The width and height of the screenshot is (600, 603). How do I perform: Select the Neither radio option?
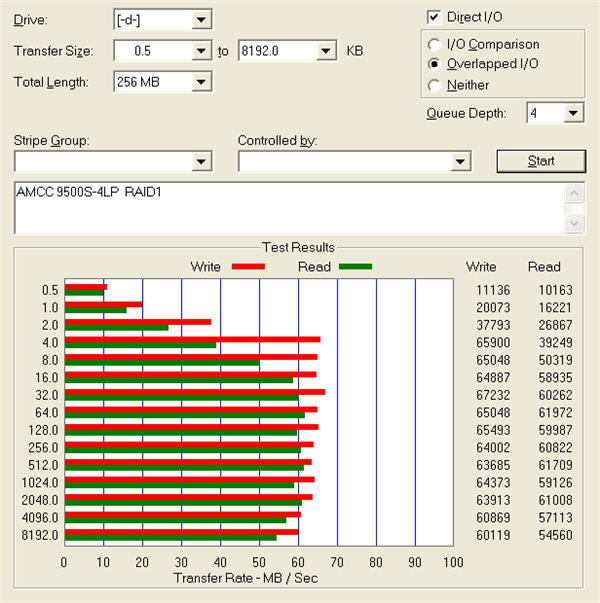tap(434, 85)
